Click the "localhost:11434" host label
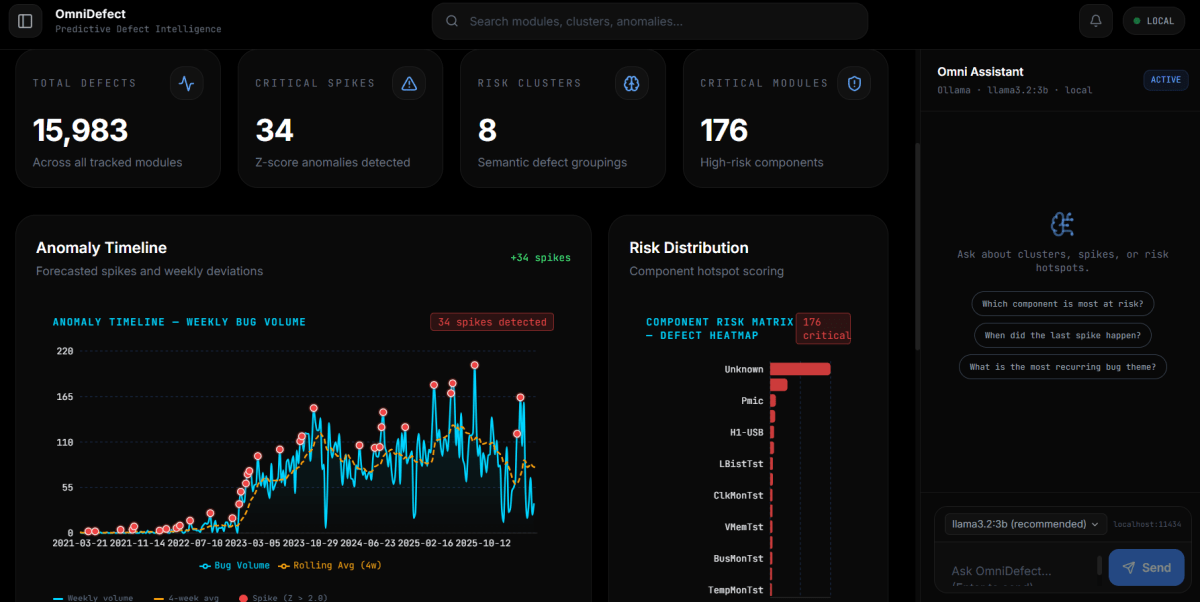The image size is (1200, 602). click(x=1147, y=524)
